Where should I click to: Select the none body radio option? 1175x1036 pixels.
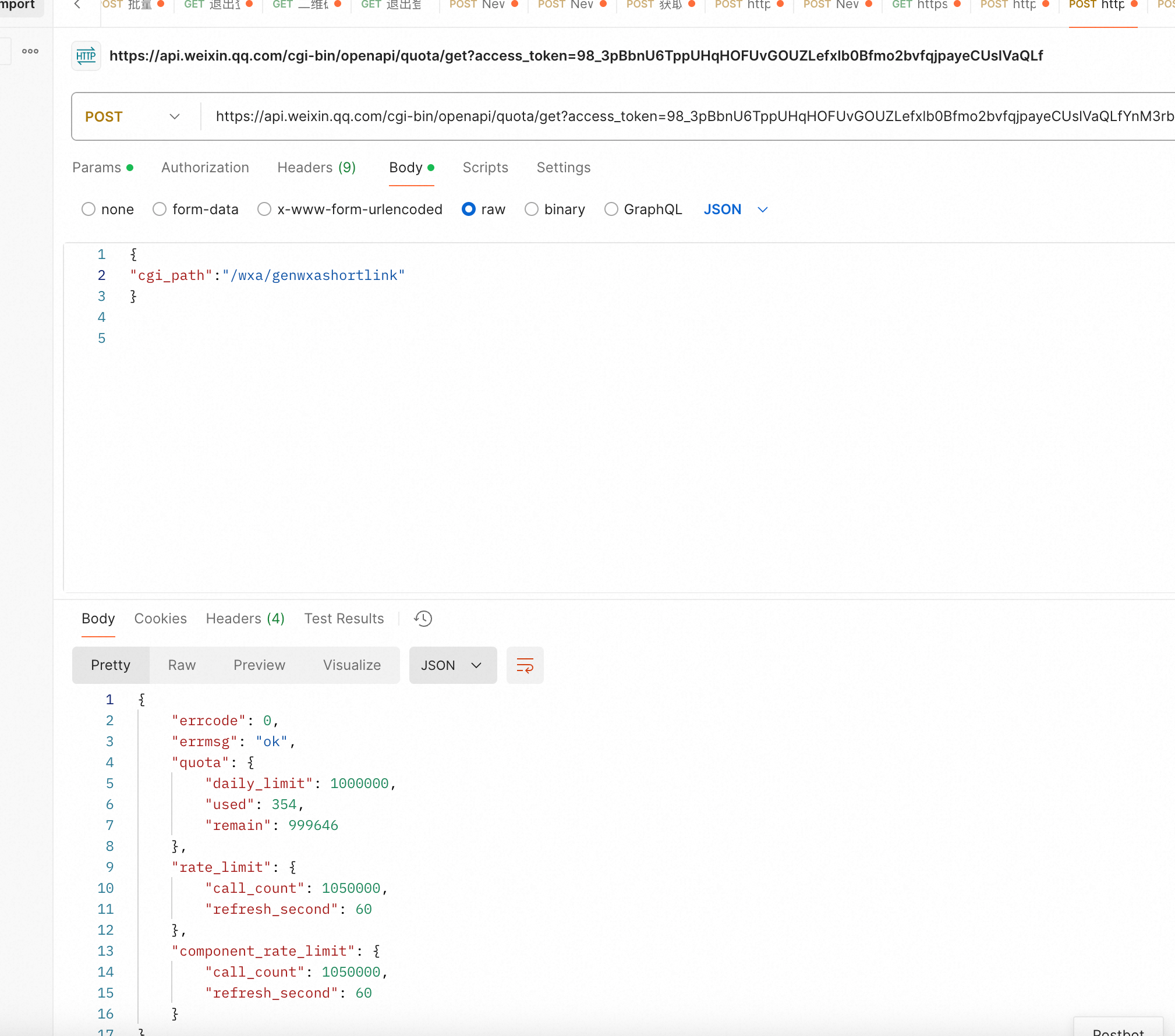coord(89,210)
